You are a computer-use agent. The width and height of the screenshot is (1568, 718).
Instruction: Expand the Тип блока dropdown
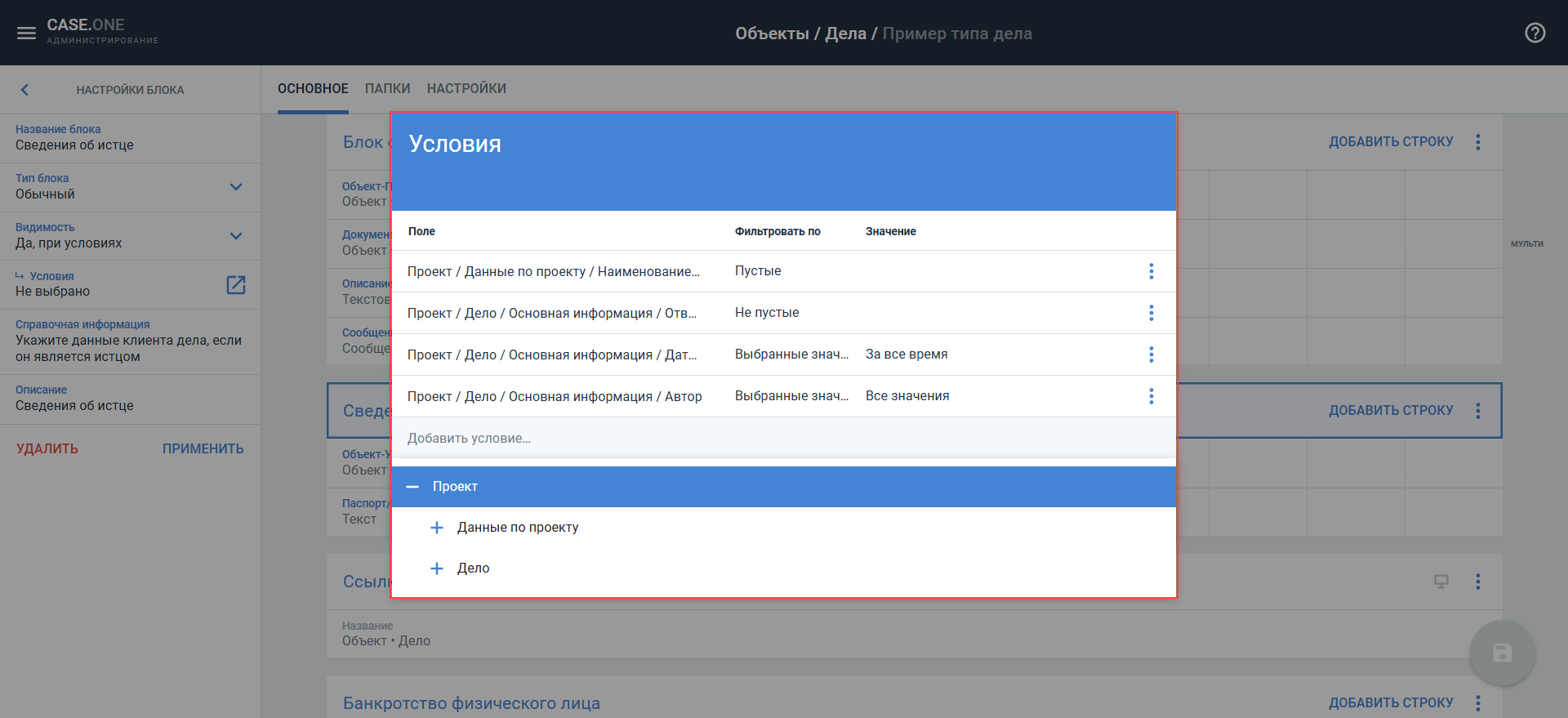tap(235, 187)
